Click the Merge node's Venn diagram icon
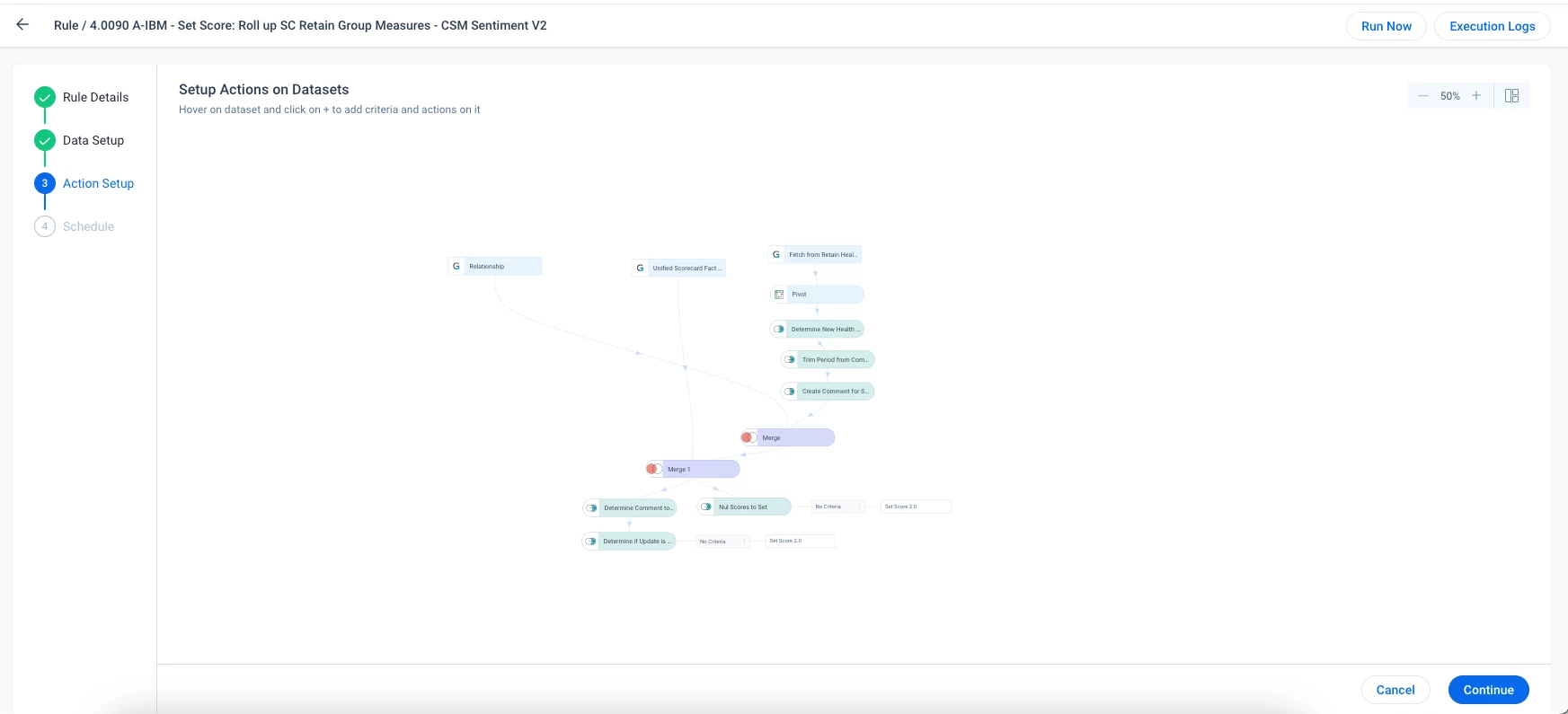1568x714 pixels. pyautogui.click(x=749, y=437)
